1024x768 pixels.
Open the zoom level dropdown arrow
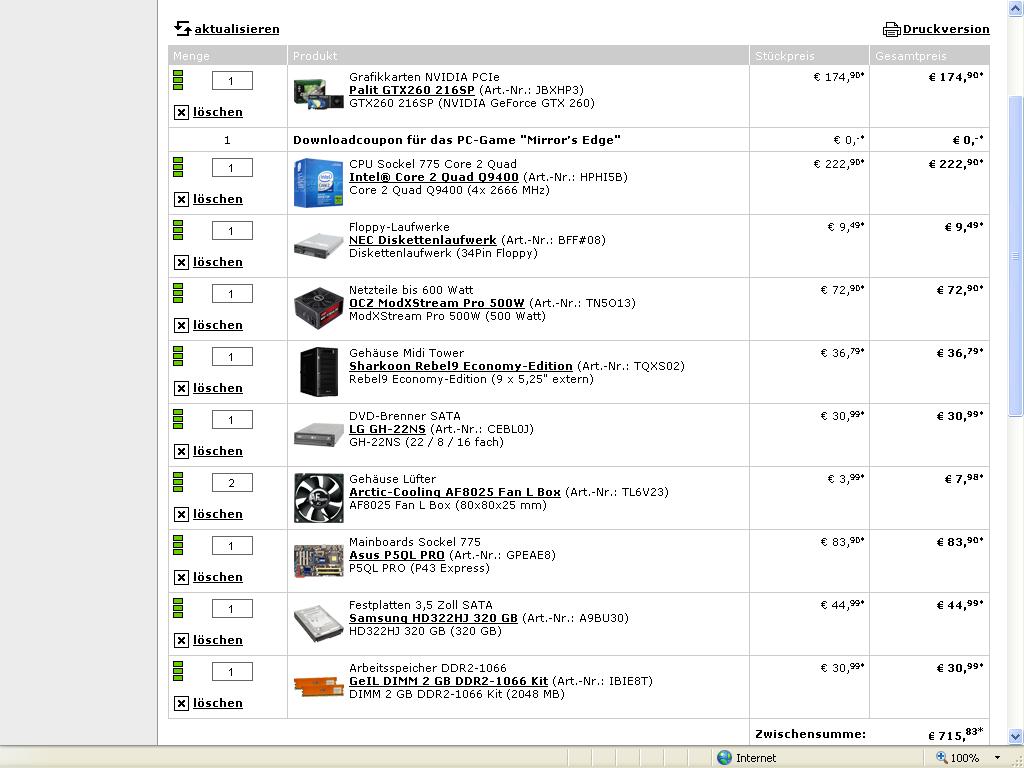point(997,758)
